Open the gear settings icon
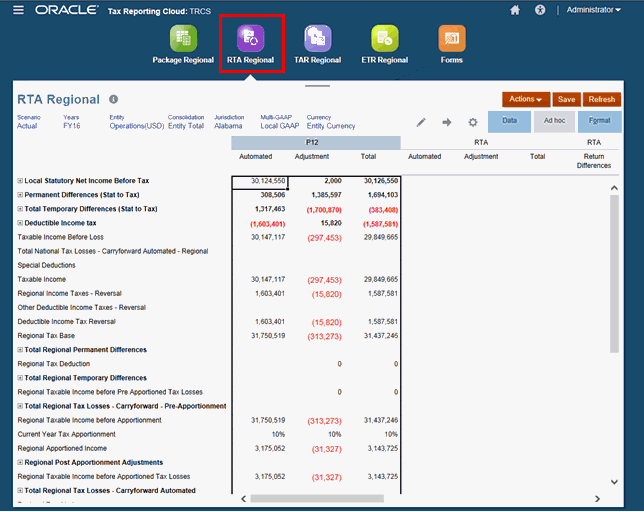This screenshot has width=644, height=512. [473, 122]
